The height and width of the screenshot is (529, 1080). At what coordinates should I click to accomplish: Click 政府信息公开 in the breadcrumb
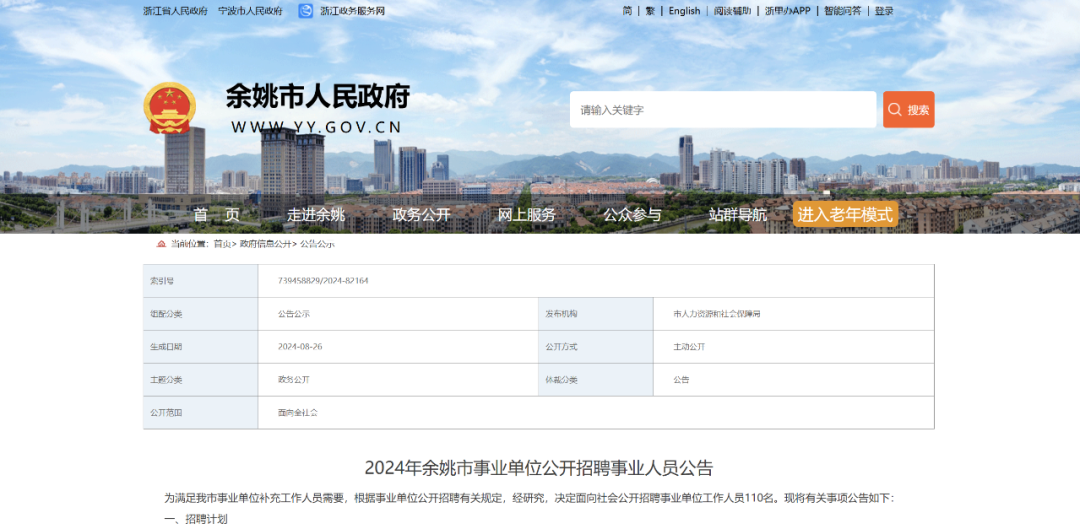[266, 244]
